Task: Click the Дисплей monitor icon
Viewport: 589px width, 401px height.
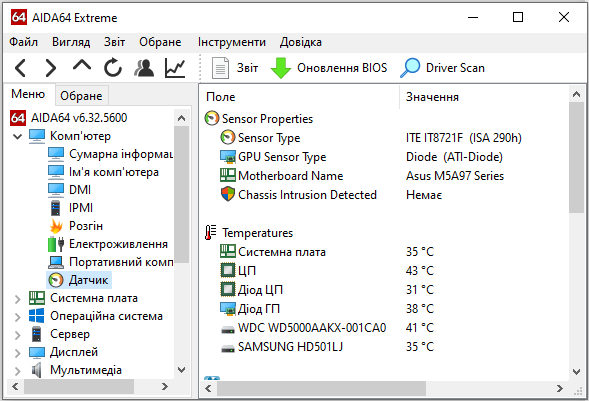Action: (37, 353)
